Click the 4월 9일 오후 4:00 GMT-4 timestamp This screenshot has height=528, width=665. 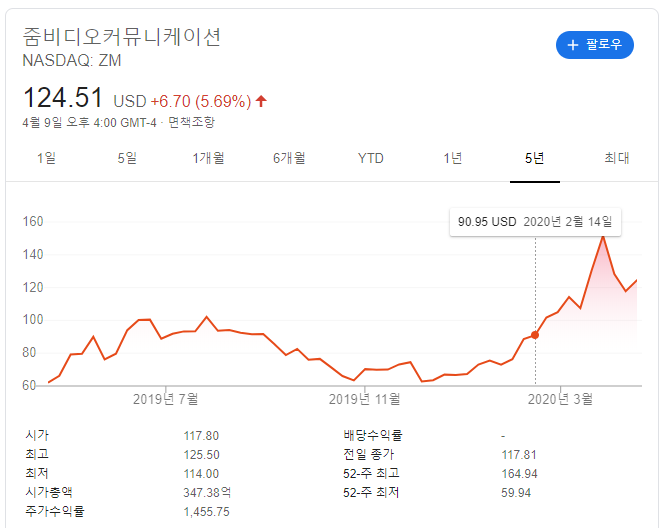pos(89,123)
